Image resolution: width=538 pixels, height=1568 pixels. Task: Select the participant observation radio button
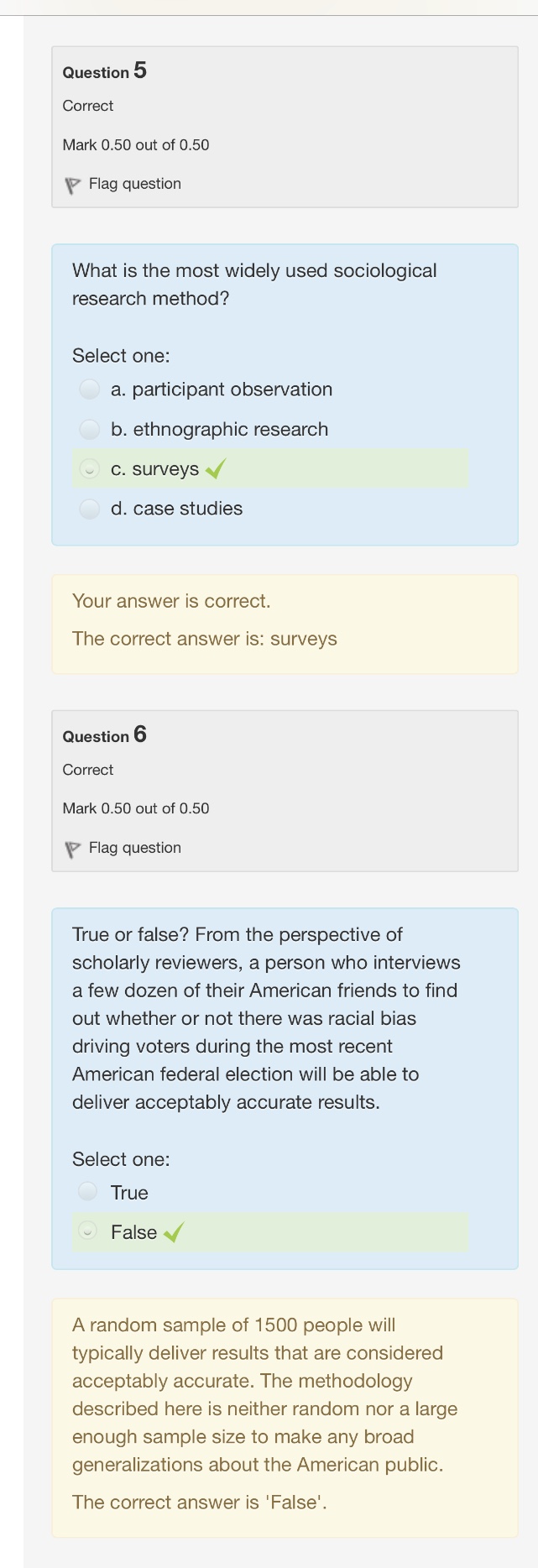coord(89,389)
